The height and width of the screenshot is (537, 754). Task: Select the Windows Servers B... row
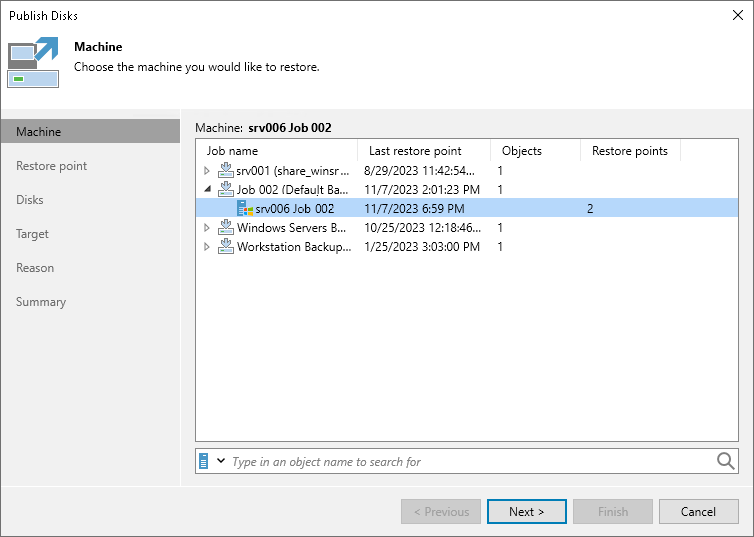tap(466, 227)
